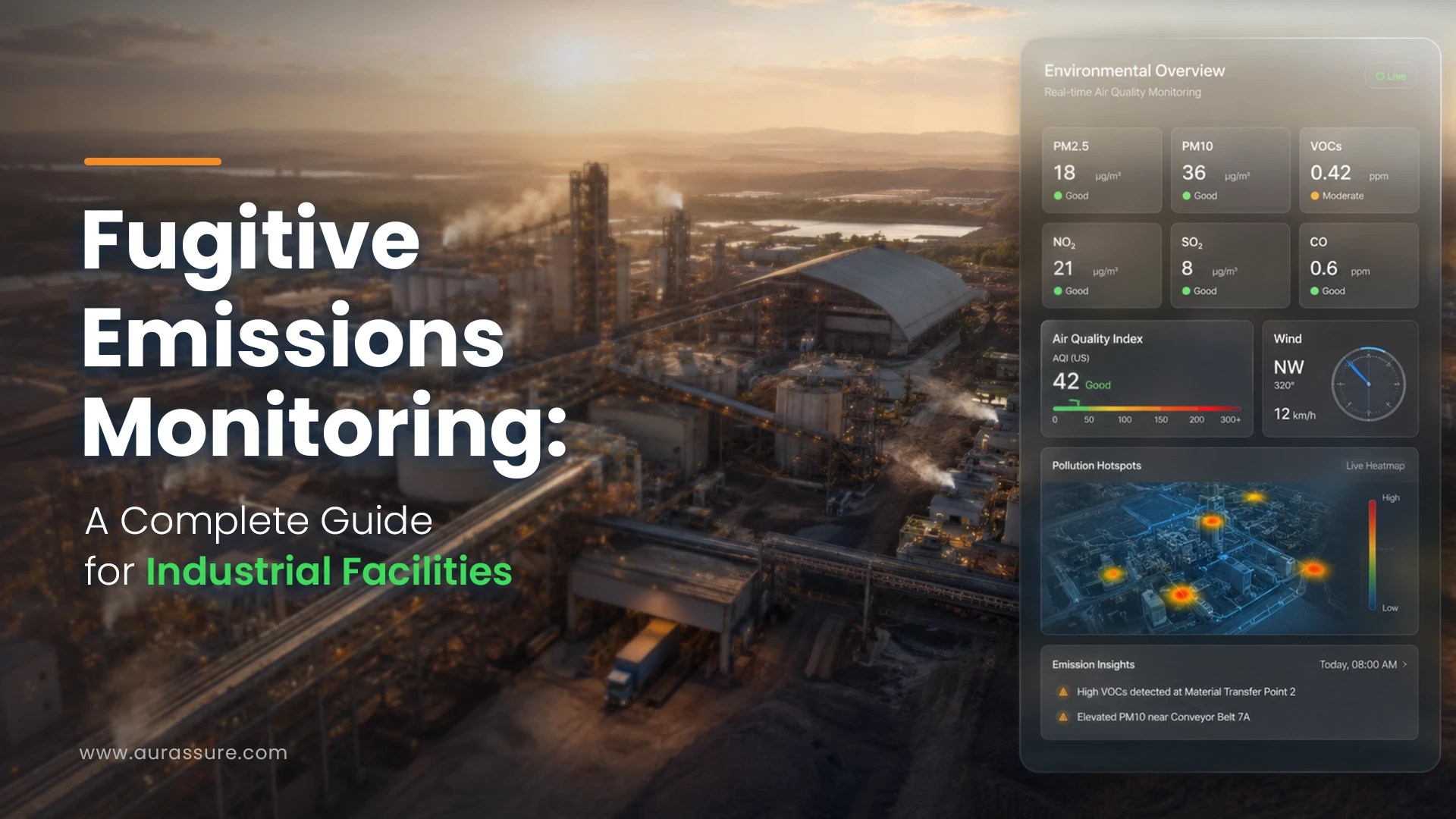Click the Pollution Hotspots heading
Viewport: 1456px width, 819px height.
[1097, 466]
